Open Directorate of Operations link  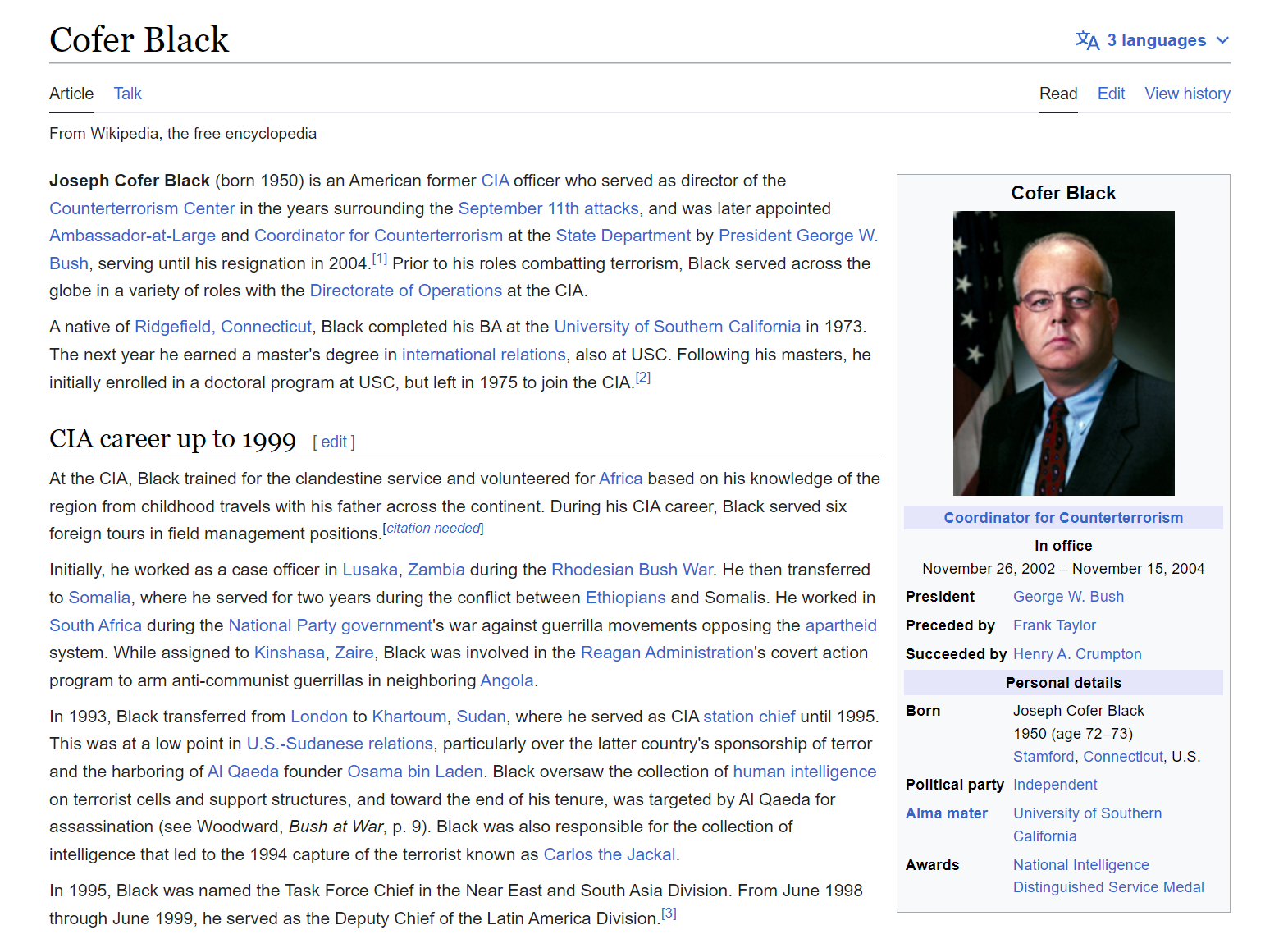[405, 291]
